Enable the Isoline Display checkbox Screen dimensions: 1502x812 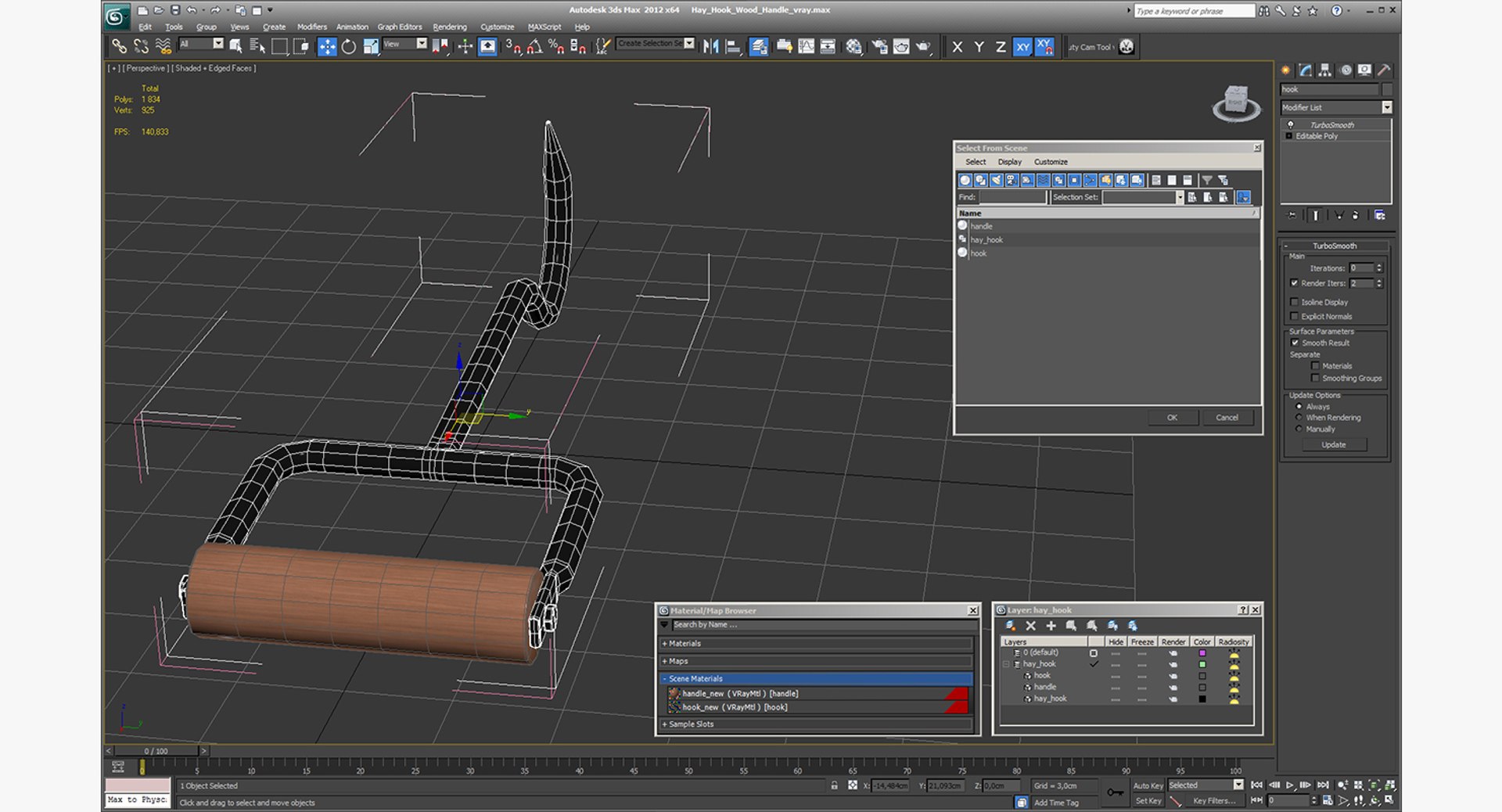(x=1294, y=302)
